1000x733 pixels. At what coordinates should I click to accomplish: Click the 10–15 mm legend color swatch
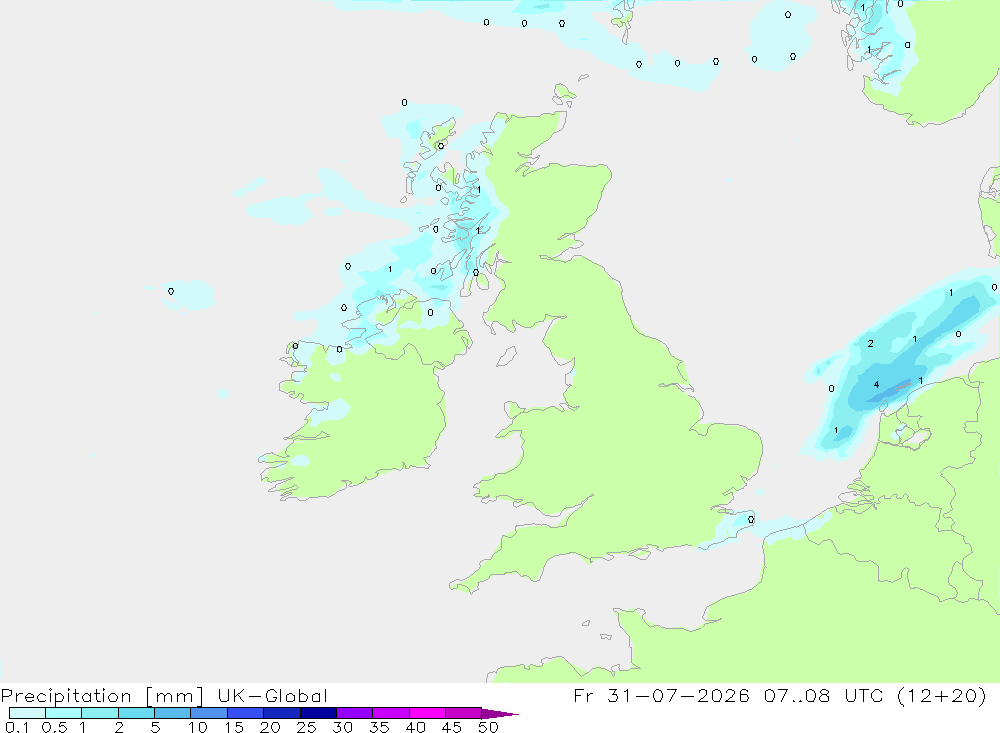click(x=209, y=713)
